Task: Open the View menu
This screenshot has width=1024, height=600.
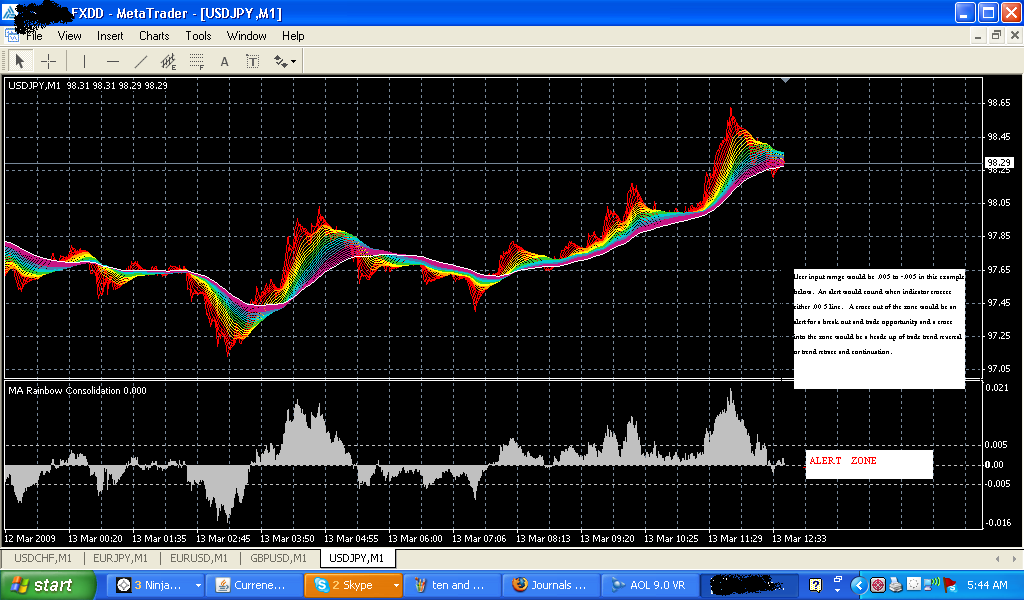Action: pyautogui.click(x=69, y=36)
